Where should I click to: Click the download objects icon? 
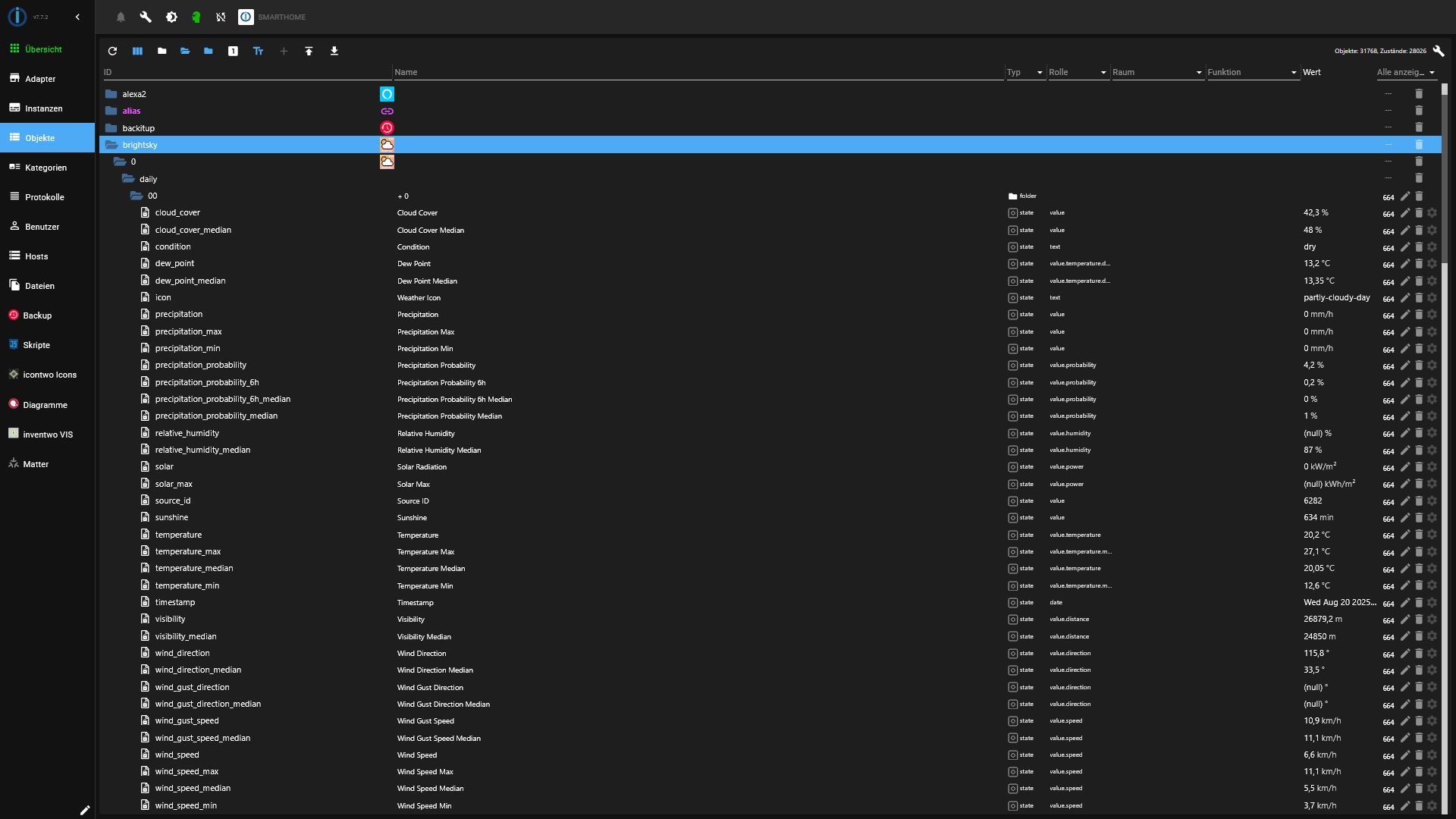[x=334, y=51]
